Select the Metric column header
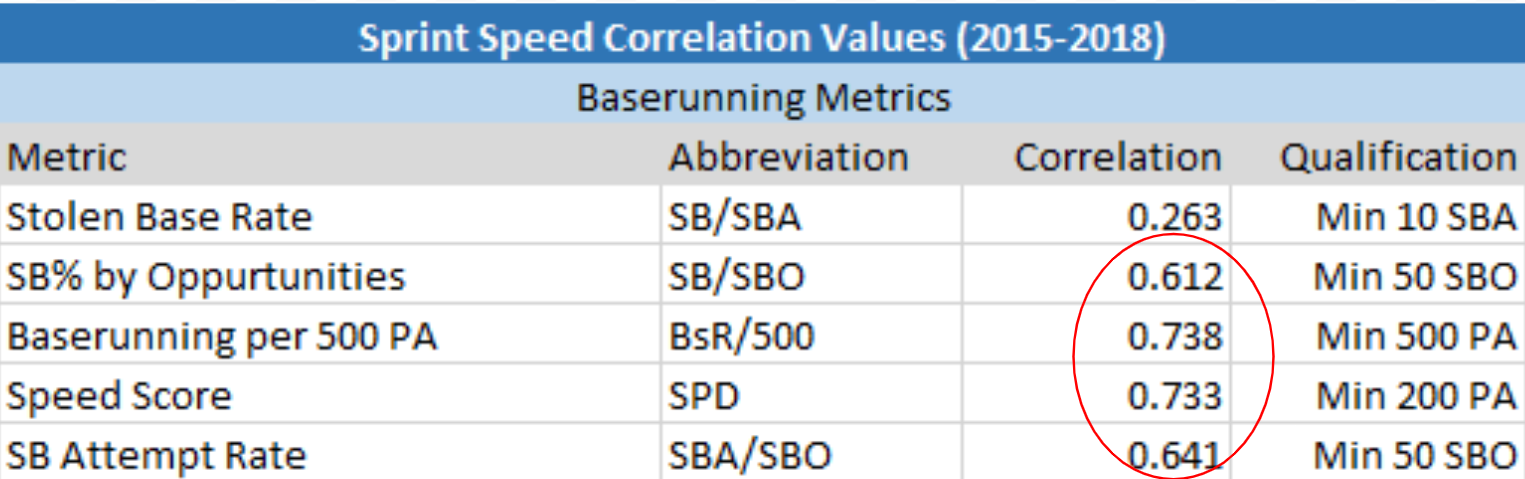The height and width of the screenshot is (479, 1525). pos(330,157)
